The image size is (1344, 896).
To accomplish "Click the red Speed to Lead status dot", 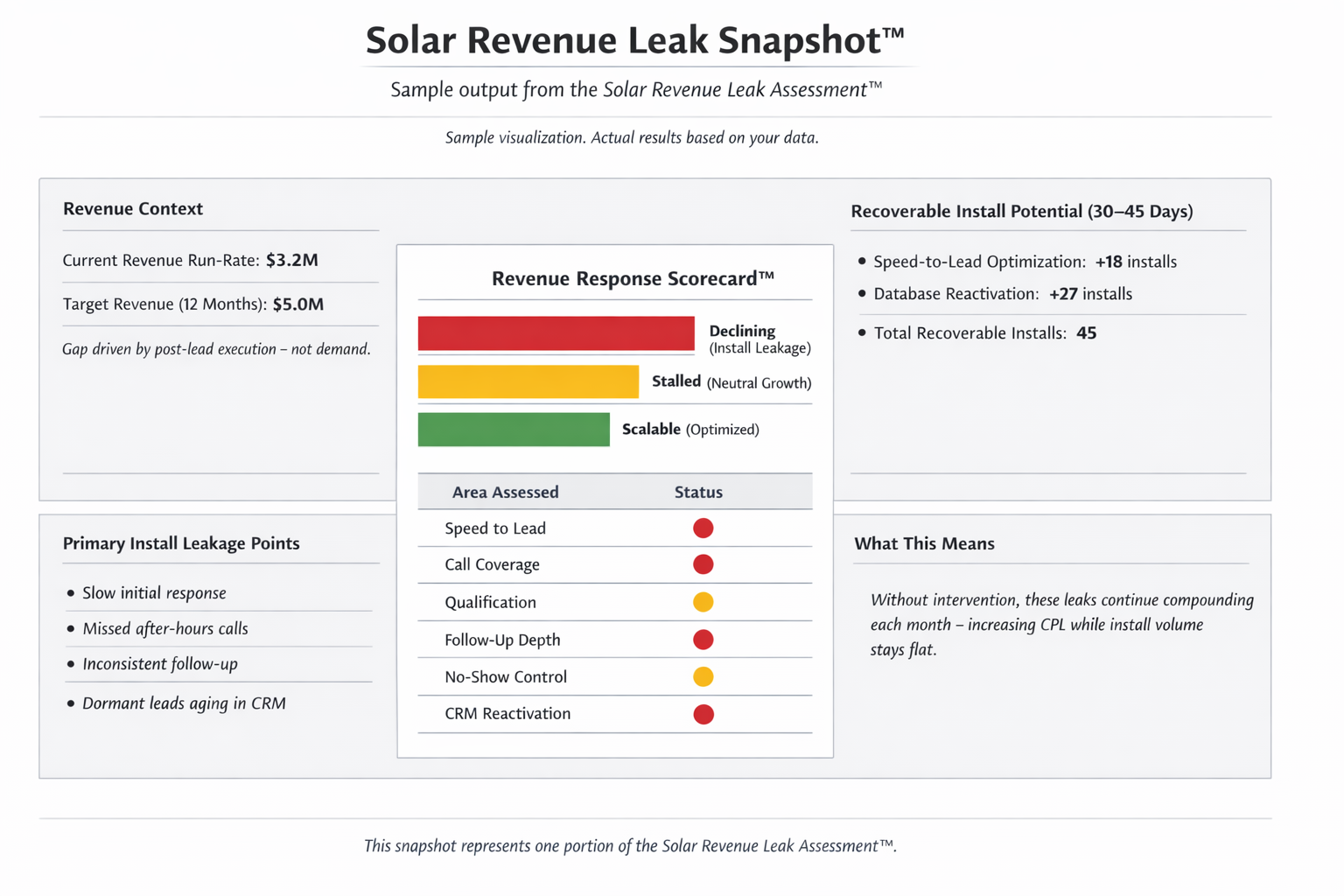I will (x=703, y=528).
